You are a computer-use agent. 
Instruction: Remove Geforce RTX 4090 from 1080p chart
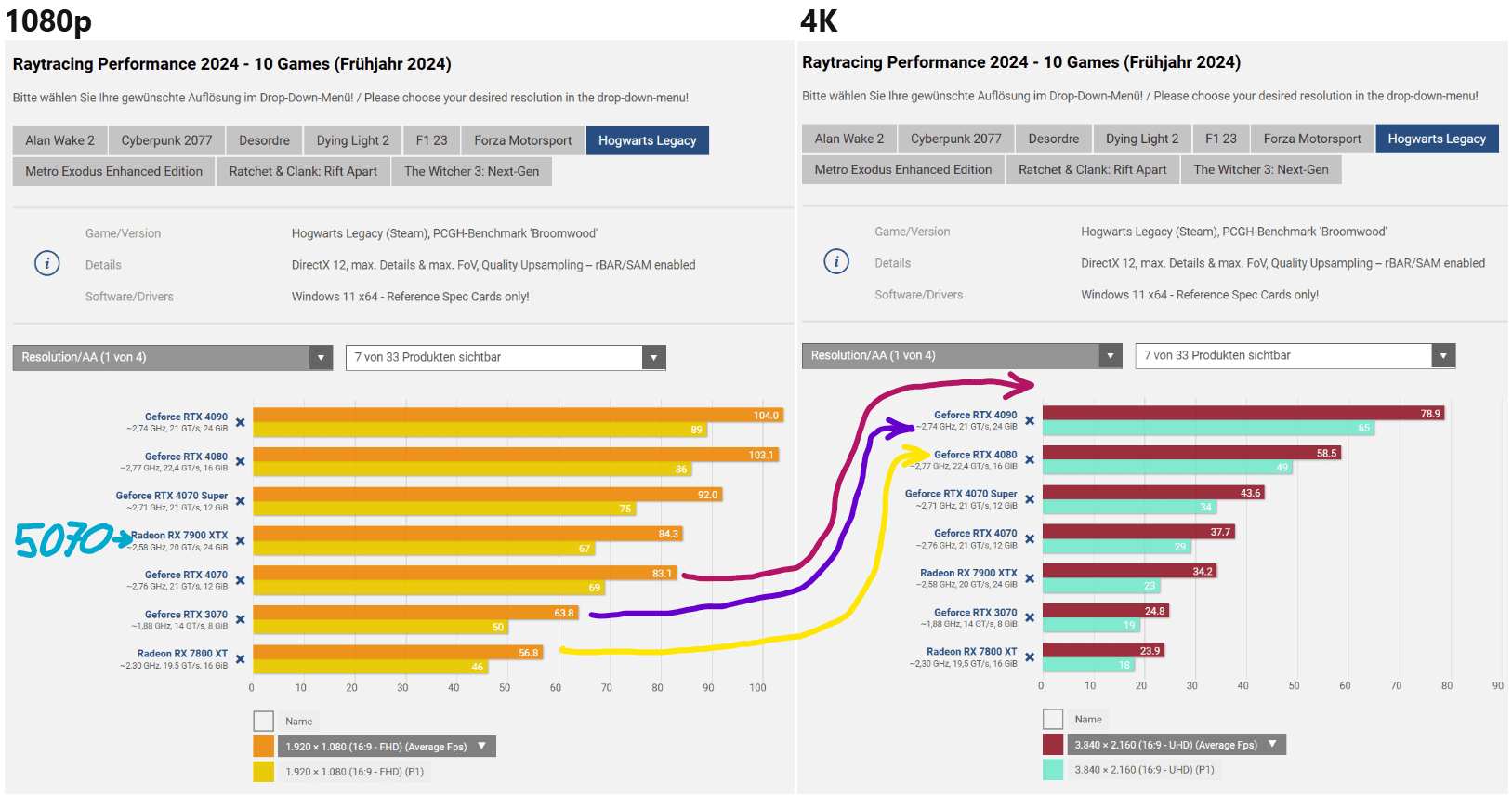point(241,422)
